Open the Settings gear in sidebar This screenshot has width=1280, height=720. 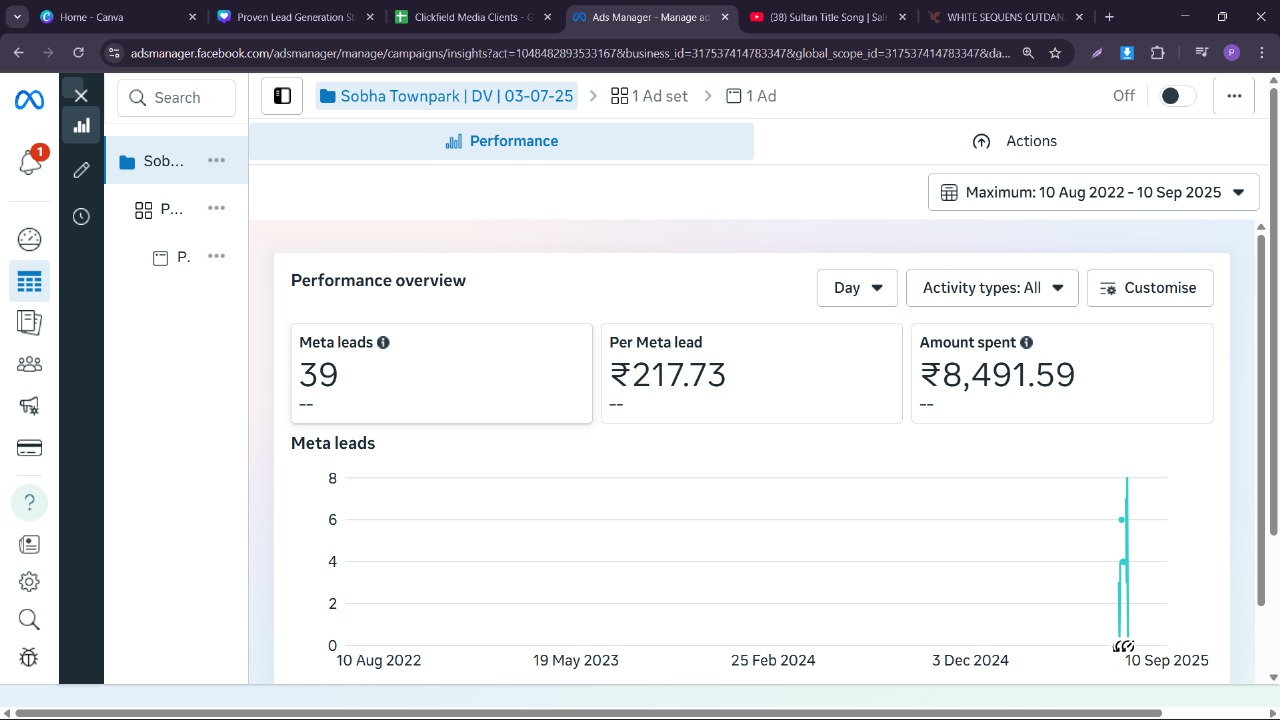point(29,582)
